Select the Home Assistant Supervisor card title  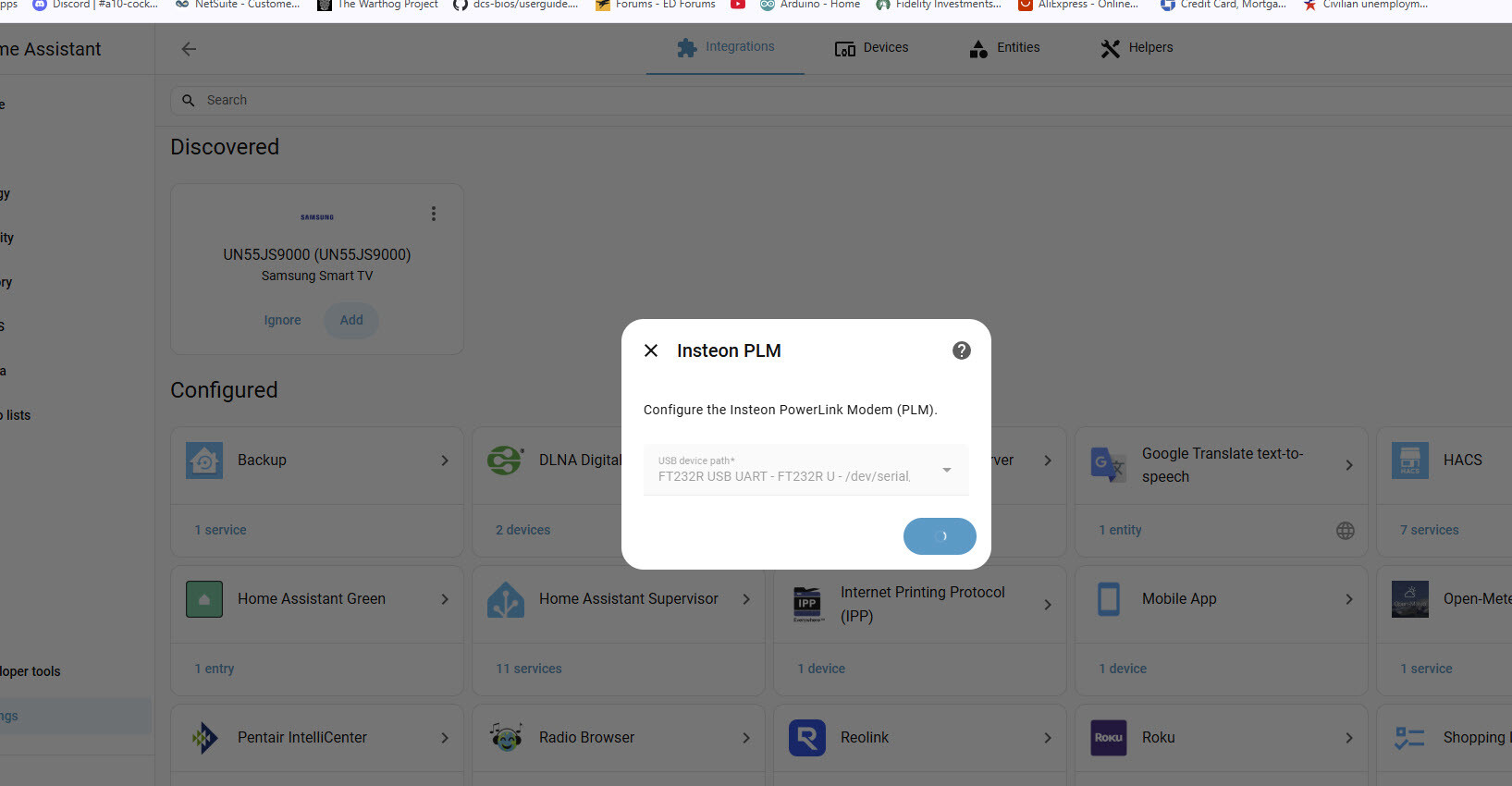click(629, 599)
